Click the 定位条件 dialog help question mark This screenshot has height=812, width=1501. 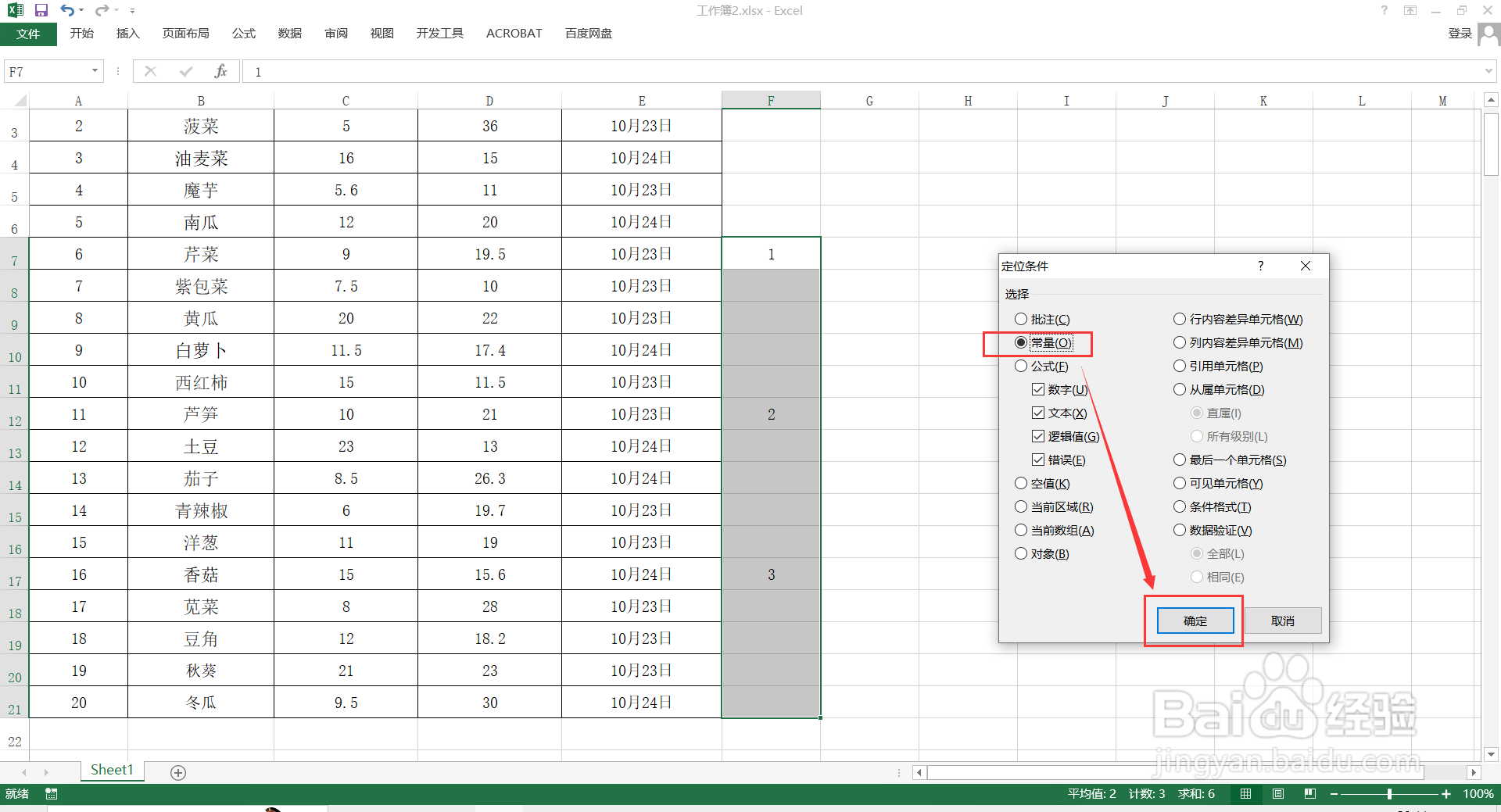click(1260, 266)
